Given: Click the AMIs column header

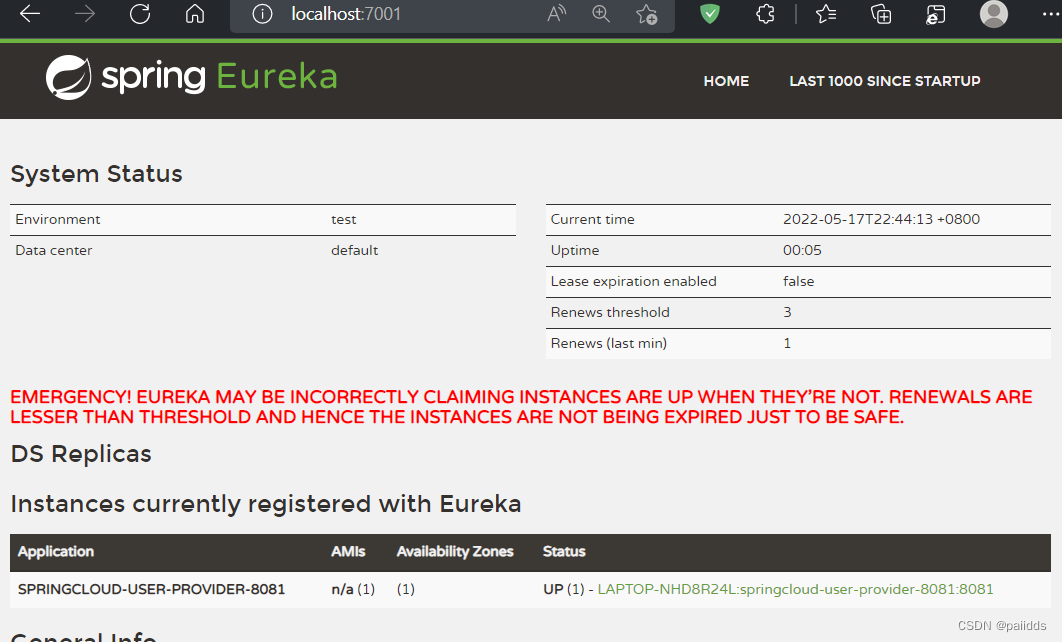Looking at the screenshot, I should 348,552.
